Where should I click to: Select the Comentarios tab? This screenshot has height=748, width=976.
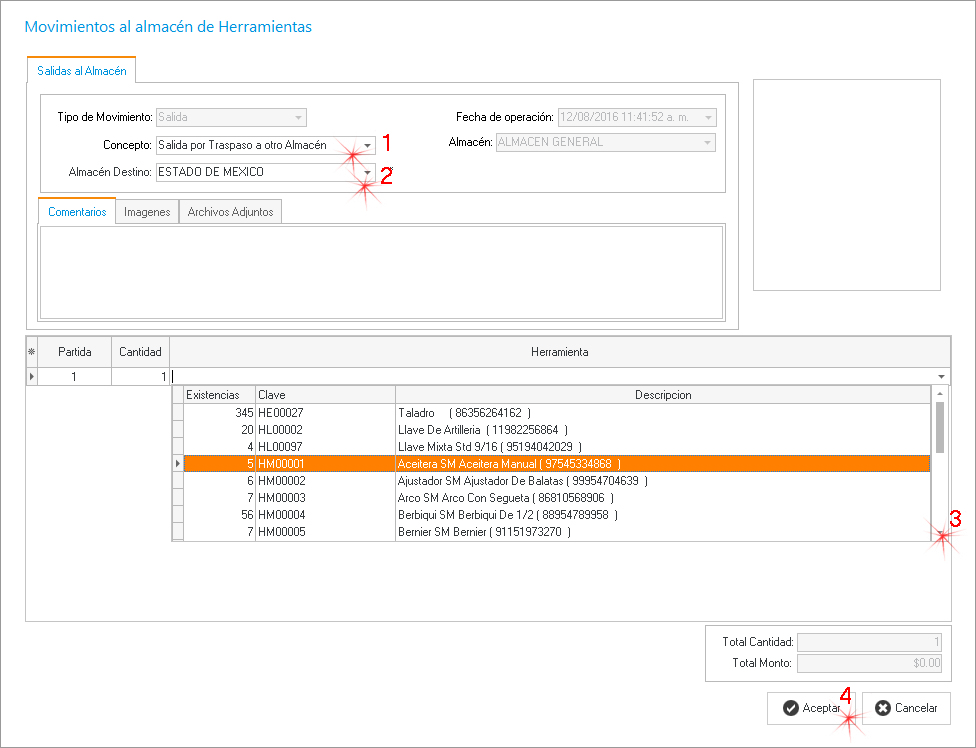point(77,212)
